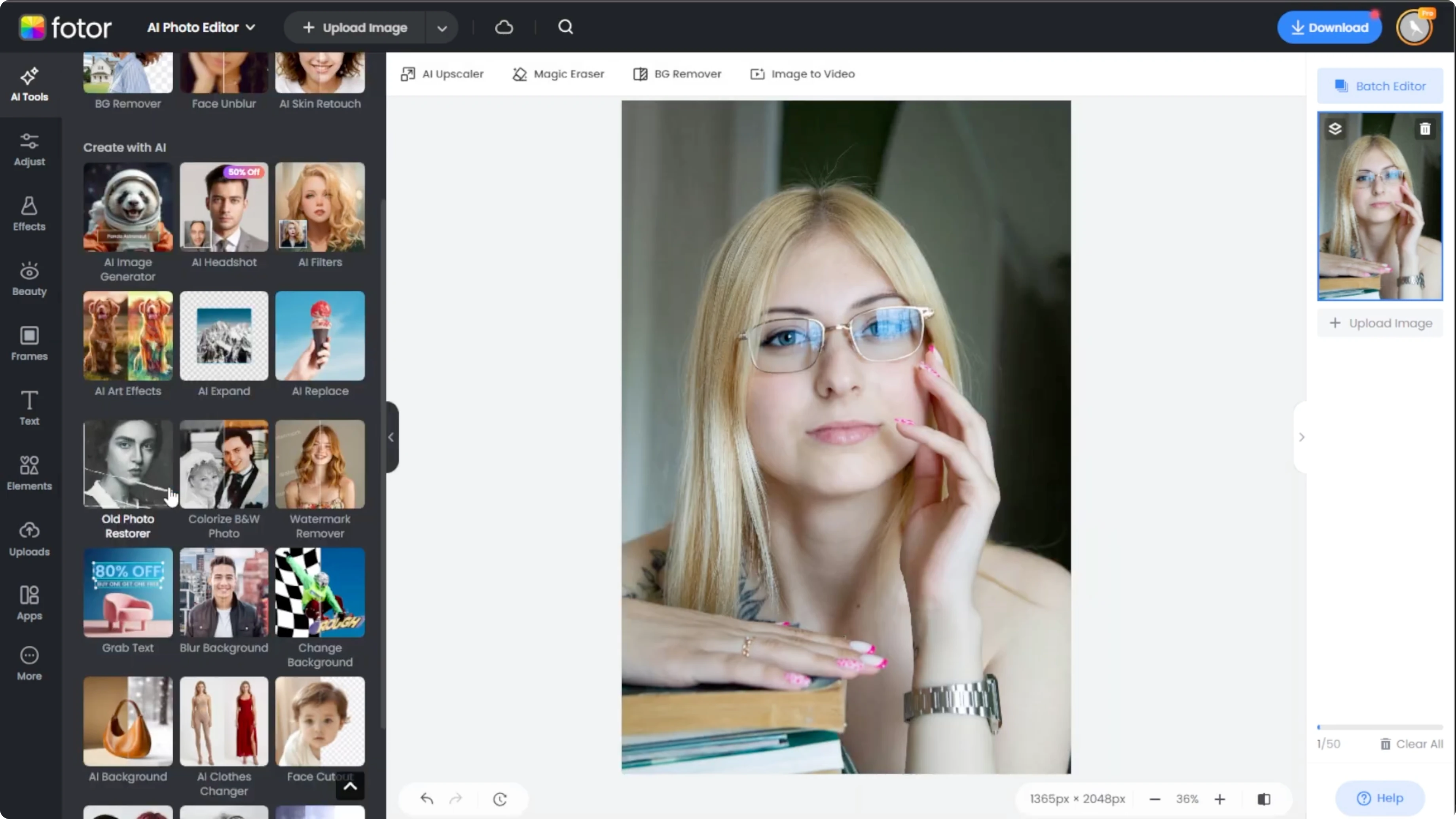Viewport: 1456px width, 819px height.
Task: Toggle the before/after compare view
Action: point(1264,799)
